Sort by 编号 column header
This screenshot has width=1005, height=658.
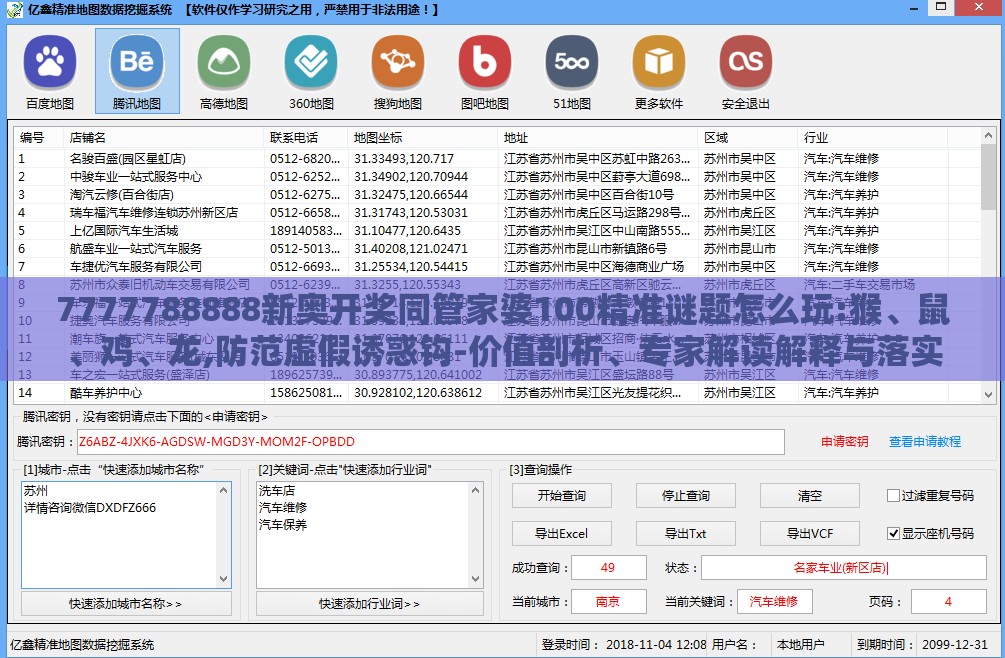38,138
